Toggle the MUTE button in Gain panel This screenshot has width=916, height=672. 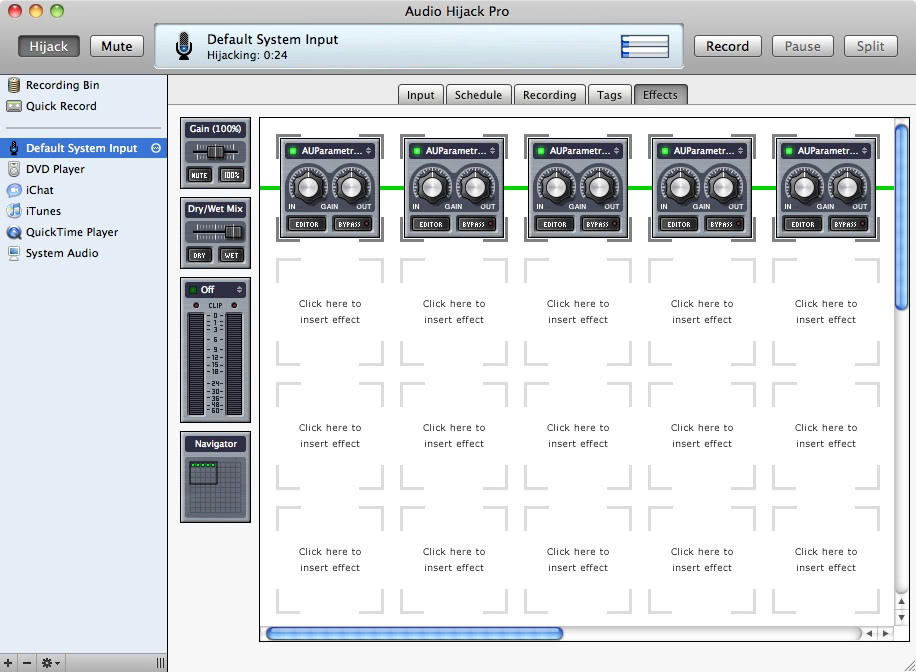[200, 175]
